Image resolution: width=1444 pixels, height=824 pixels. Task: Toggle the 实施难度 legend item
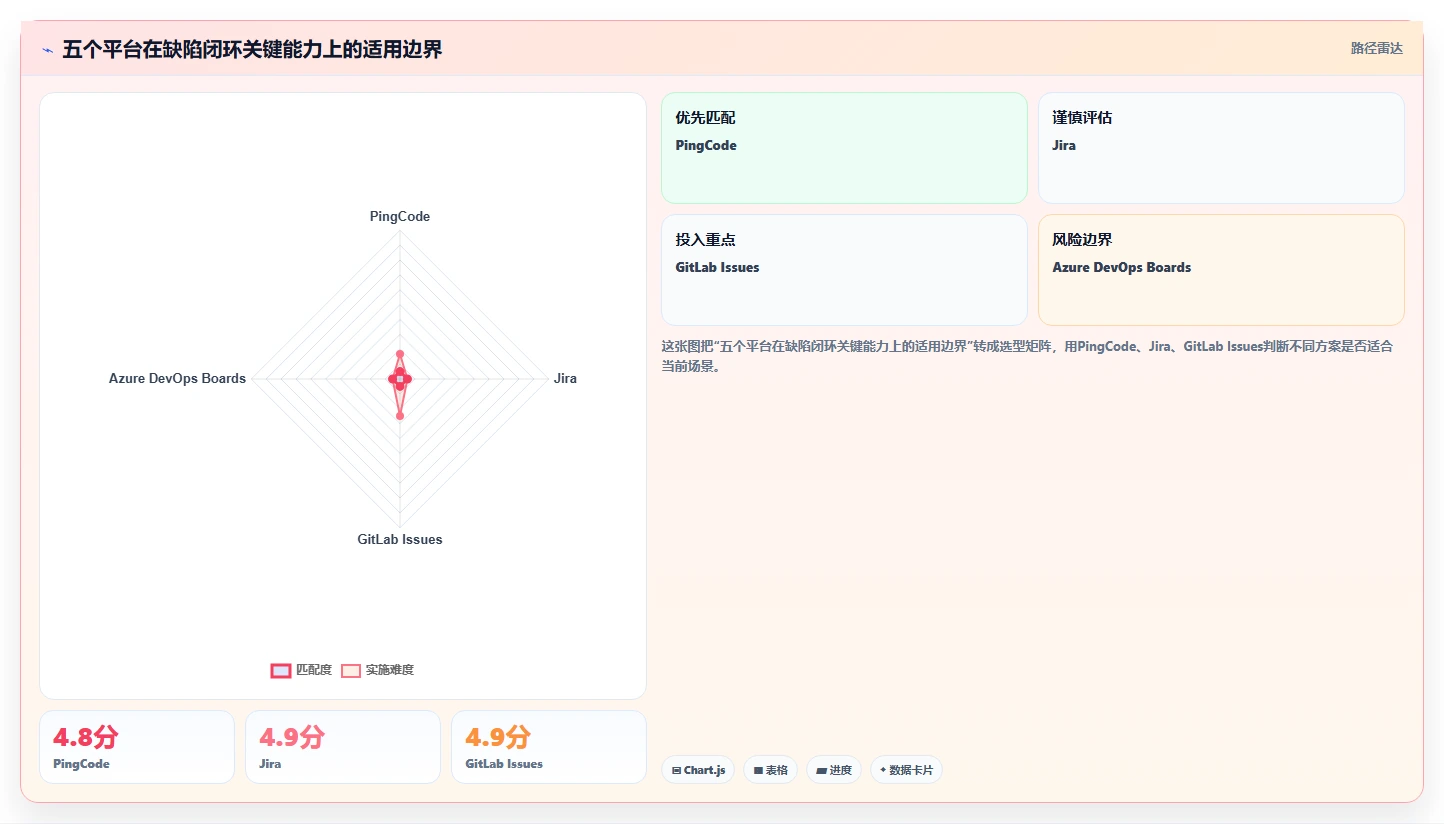(377, 670)
